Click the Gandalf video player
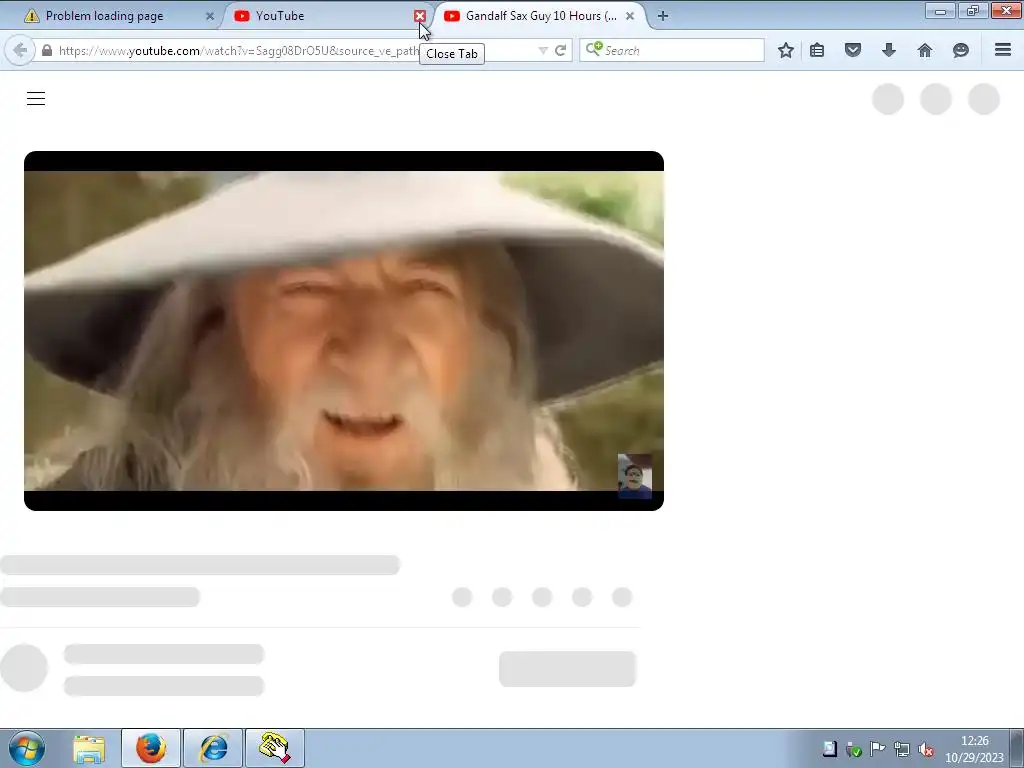This screenshot has height=768, width=1024. (x=344, y=330)
